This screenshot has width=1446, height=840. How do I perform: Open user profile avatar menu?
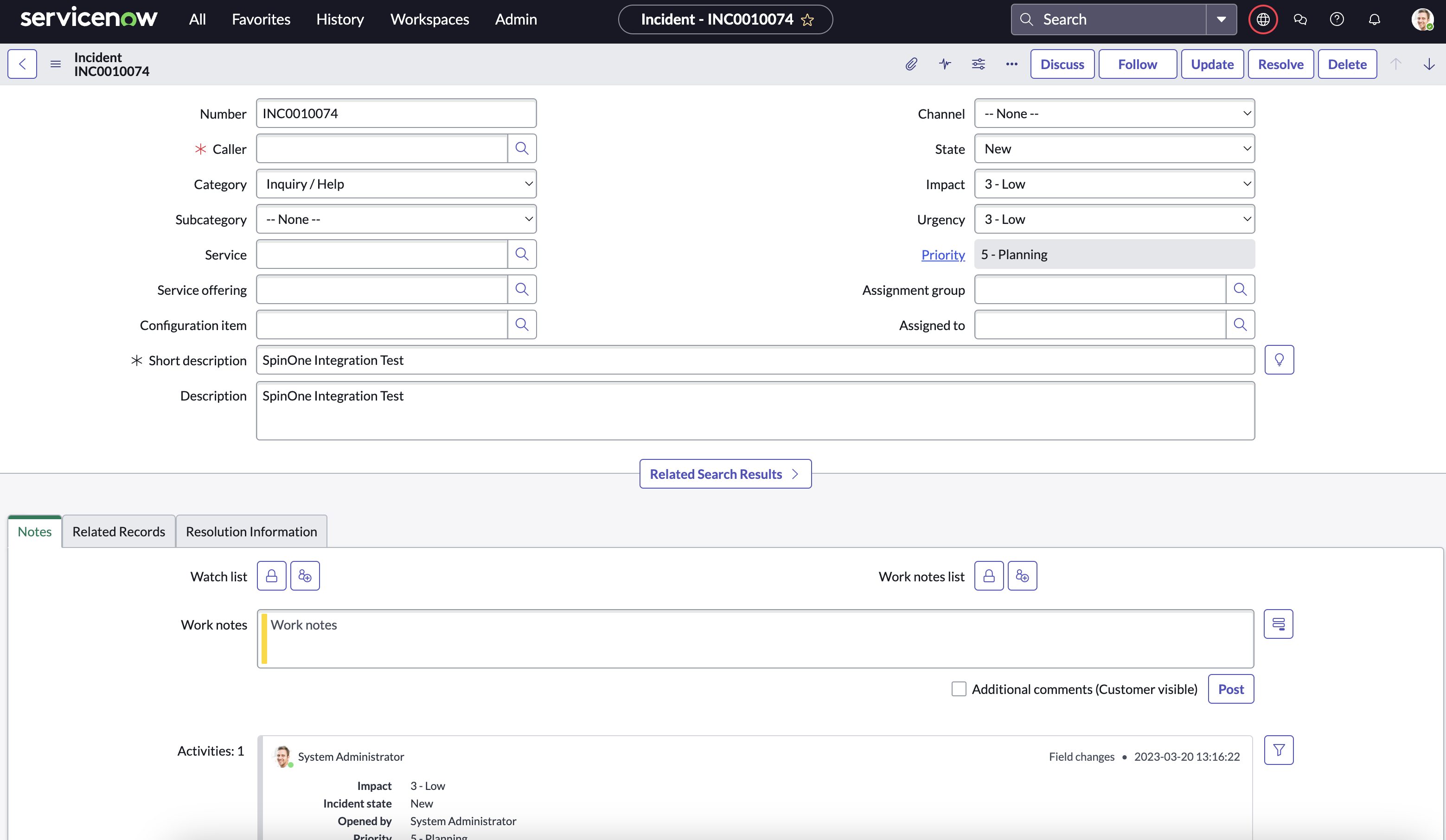click(x=1422, y=19)
